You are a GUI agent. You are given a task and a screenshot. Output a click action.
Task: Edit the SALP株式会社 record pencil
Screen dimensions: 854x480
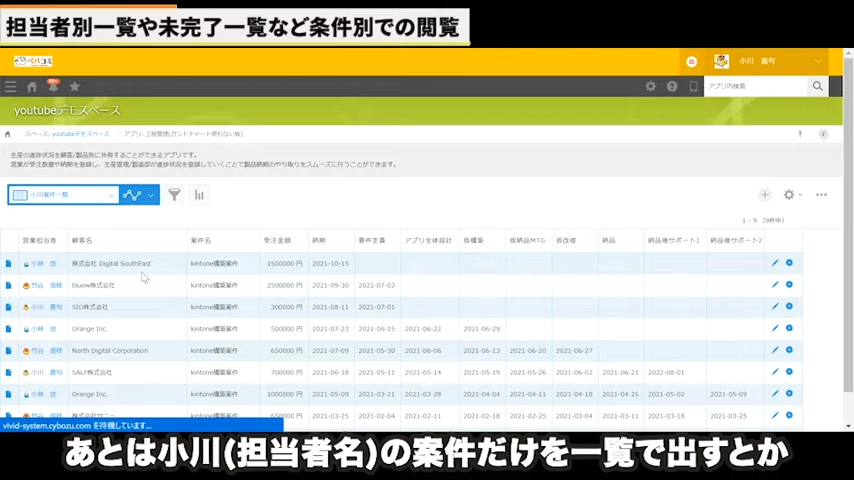coord(775,372)
